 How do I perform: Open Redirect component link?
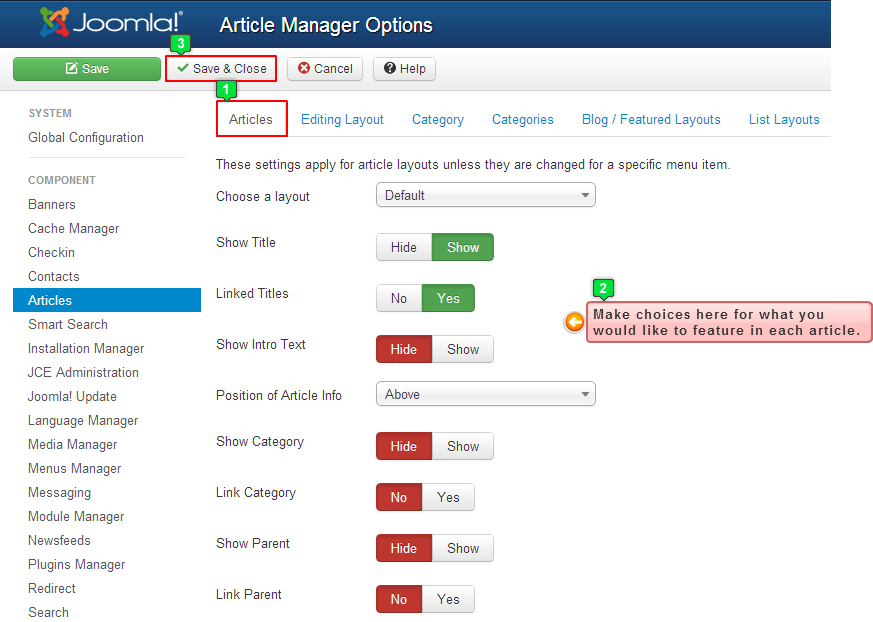(x=52, y=589)
